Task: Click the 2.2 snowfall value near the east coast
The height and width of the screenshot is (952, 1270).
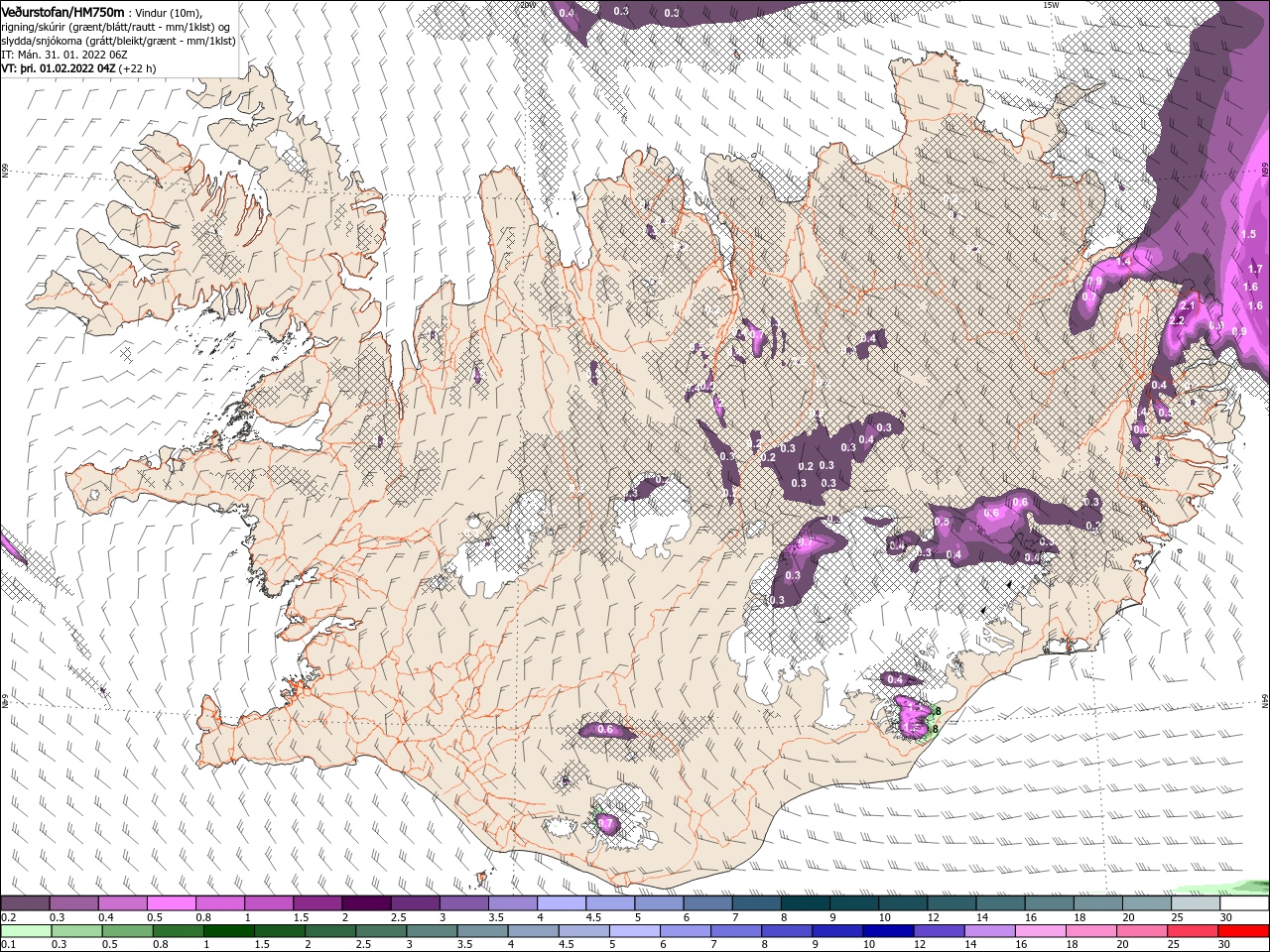Action: [x=1178, y=321]
